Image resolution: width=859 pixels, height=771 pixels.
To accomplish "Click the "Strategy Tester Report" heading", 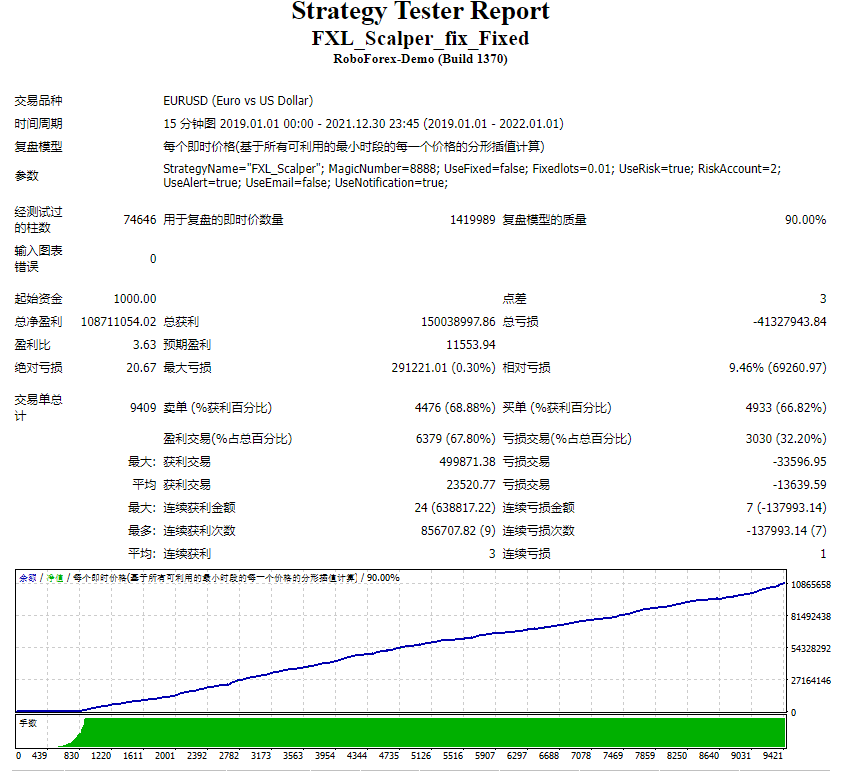I will click(x=420, y=11).
